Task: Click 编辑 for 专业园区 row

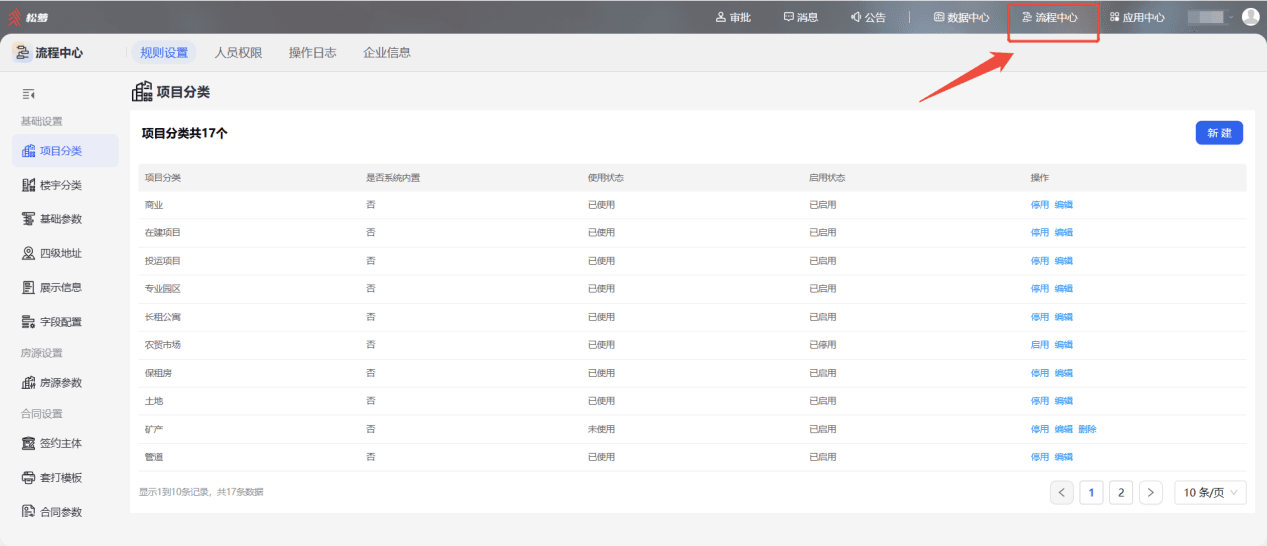Action: pyautogui.click(x=1063, y=289)
